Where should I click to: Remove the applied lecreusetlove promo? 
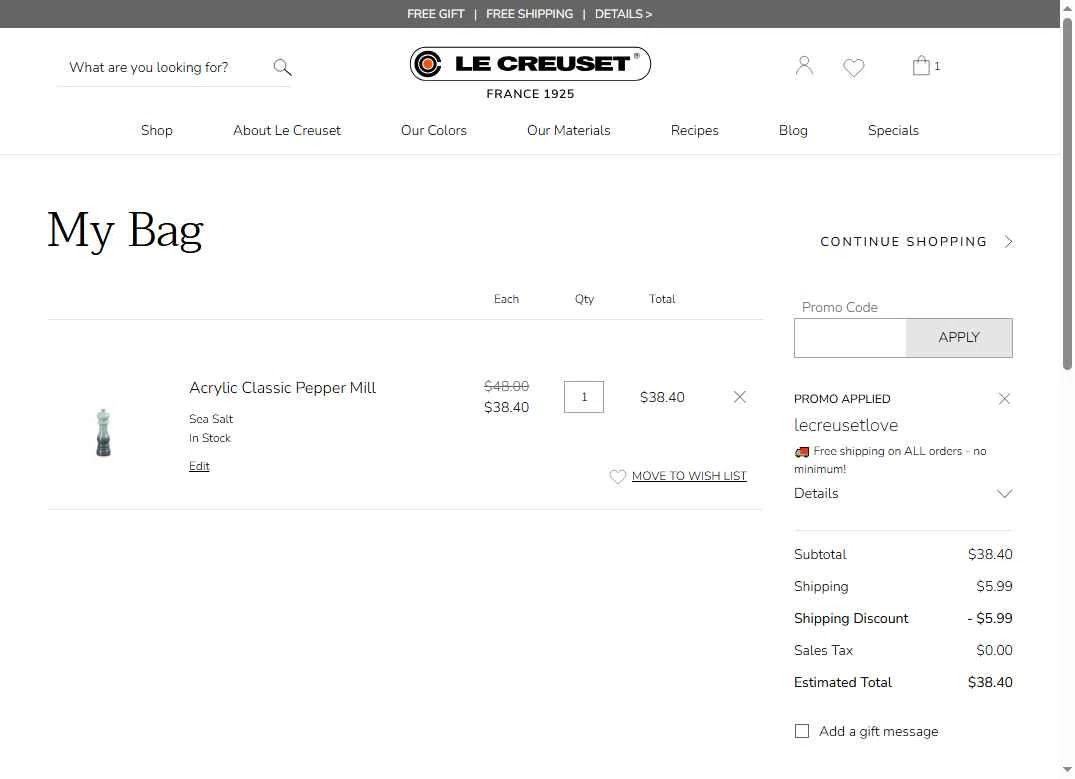[1004, 398]
